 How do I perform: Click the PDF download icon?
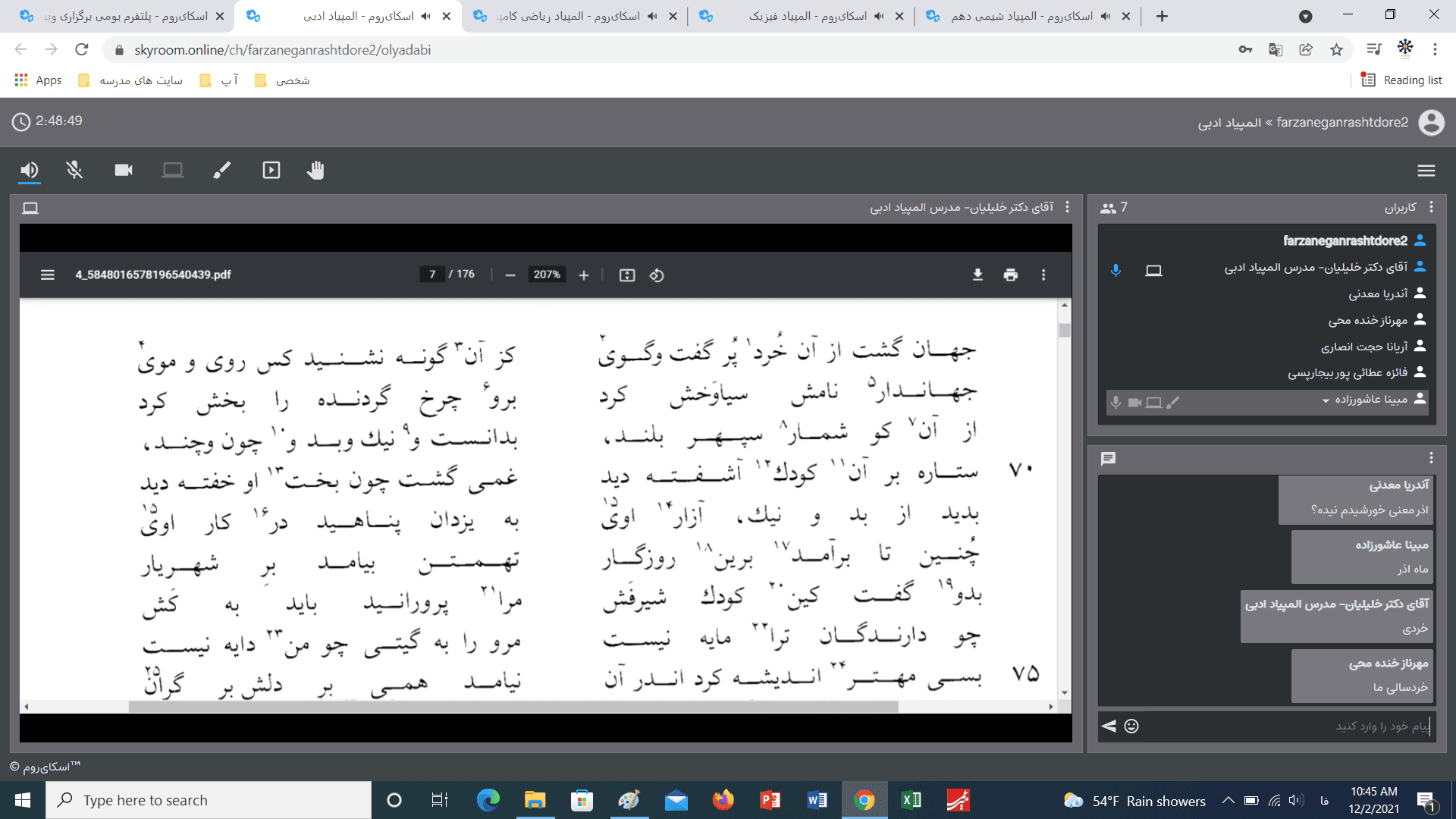pos(977,275)
